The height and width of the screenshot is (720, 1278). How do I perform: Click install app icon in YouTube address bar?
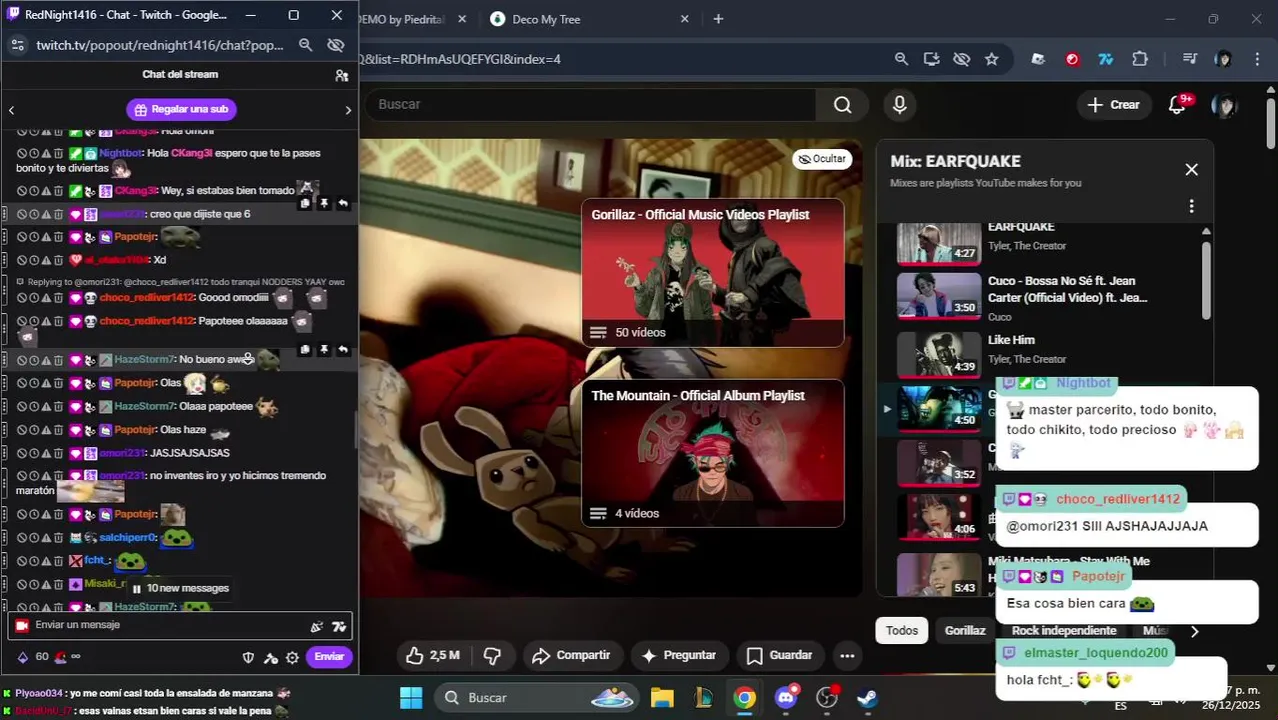coord(931,59)
